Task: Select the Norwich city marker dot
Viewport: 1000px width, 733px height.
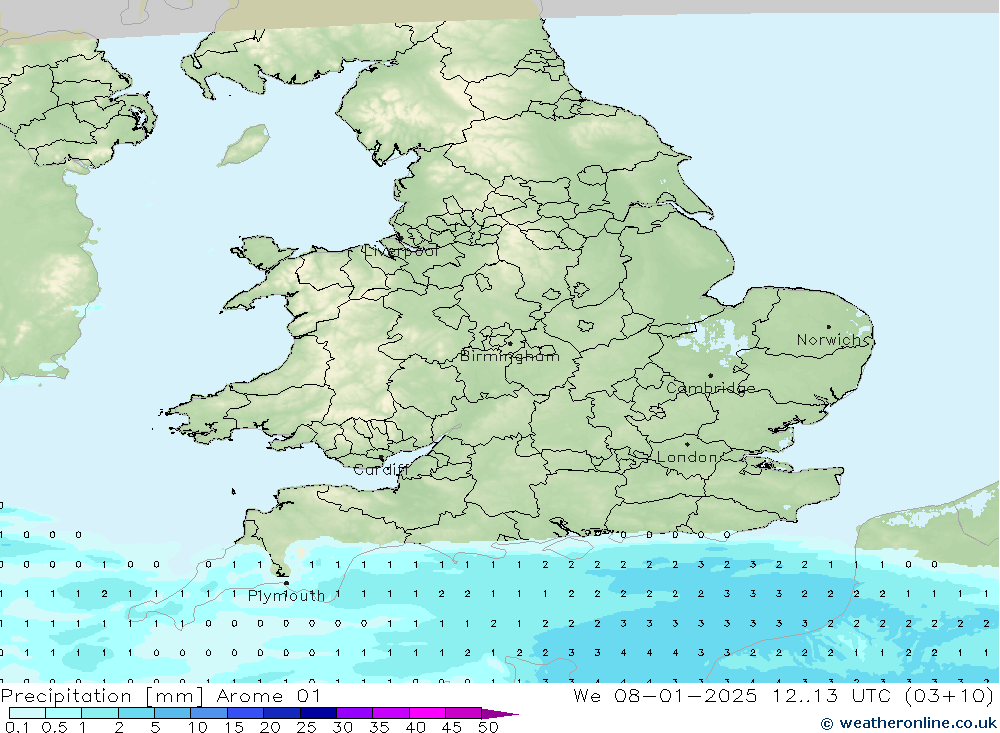Action: tap(828, 327)
